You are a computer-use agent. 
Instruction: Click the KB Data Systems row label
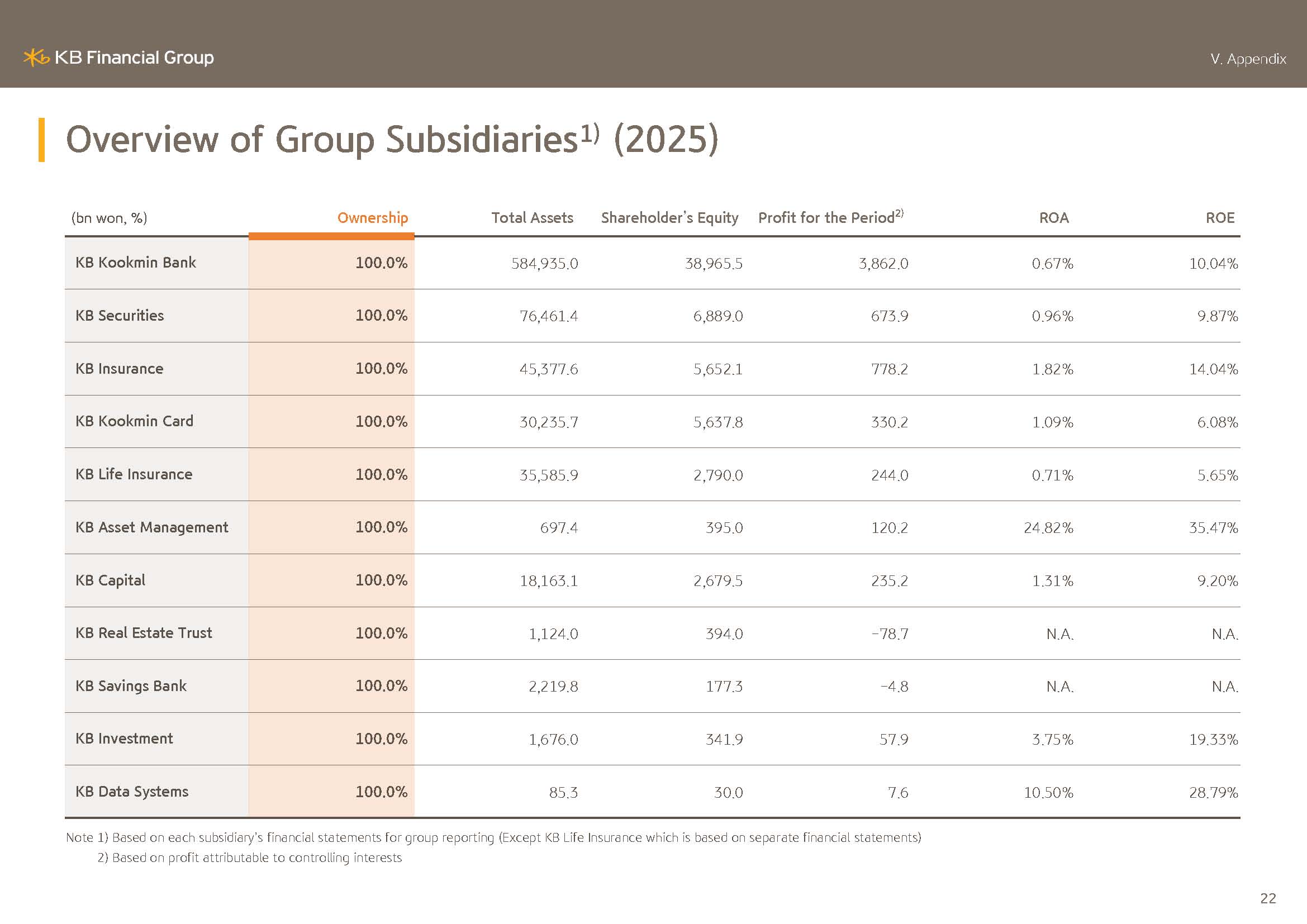tap(131, 792)
